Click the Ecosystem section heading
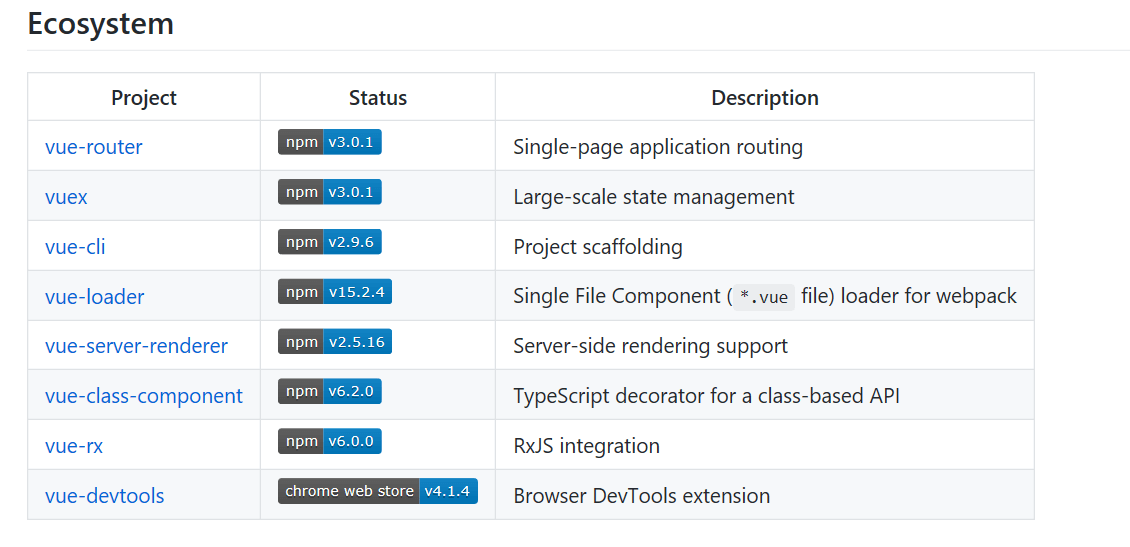Screen dimensions: 1130x547 coord(101,24)
